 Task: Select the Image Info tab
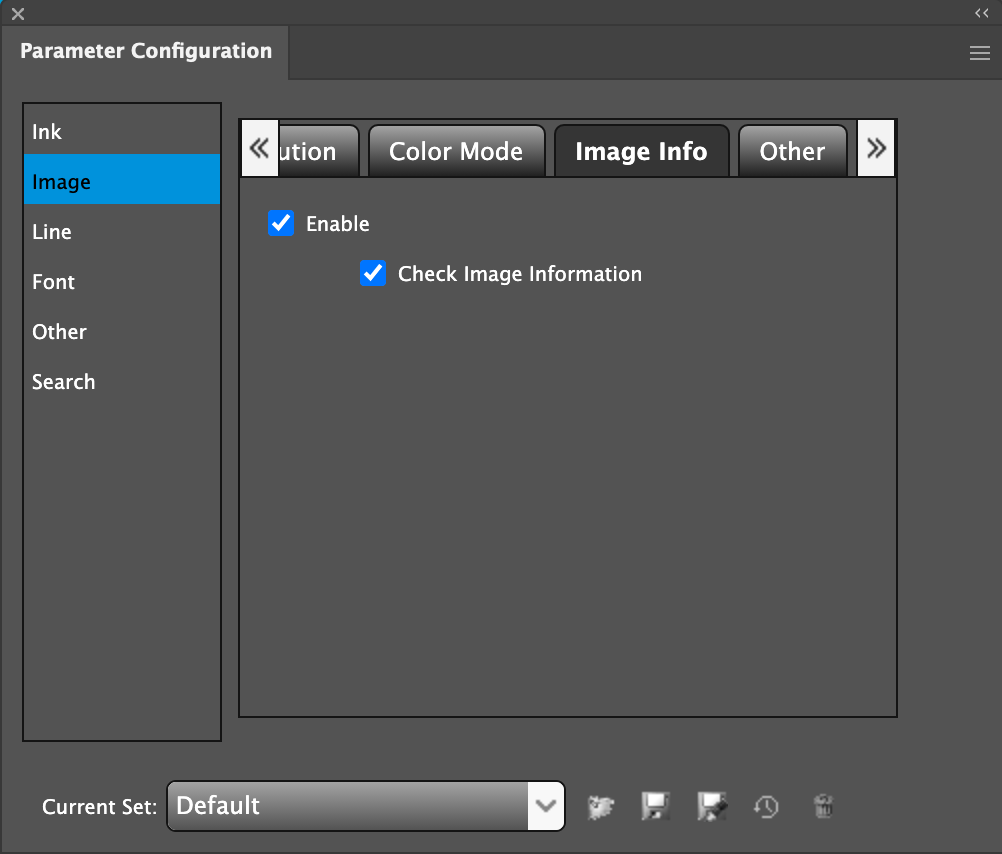coord(641,152)
